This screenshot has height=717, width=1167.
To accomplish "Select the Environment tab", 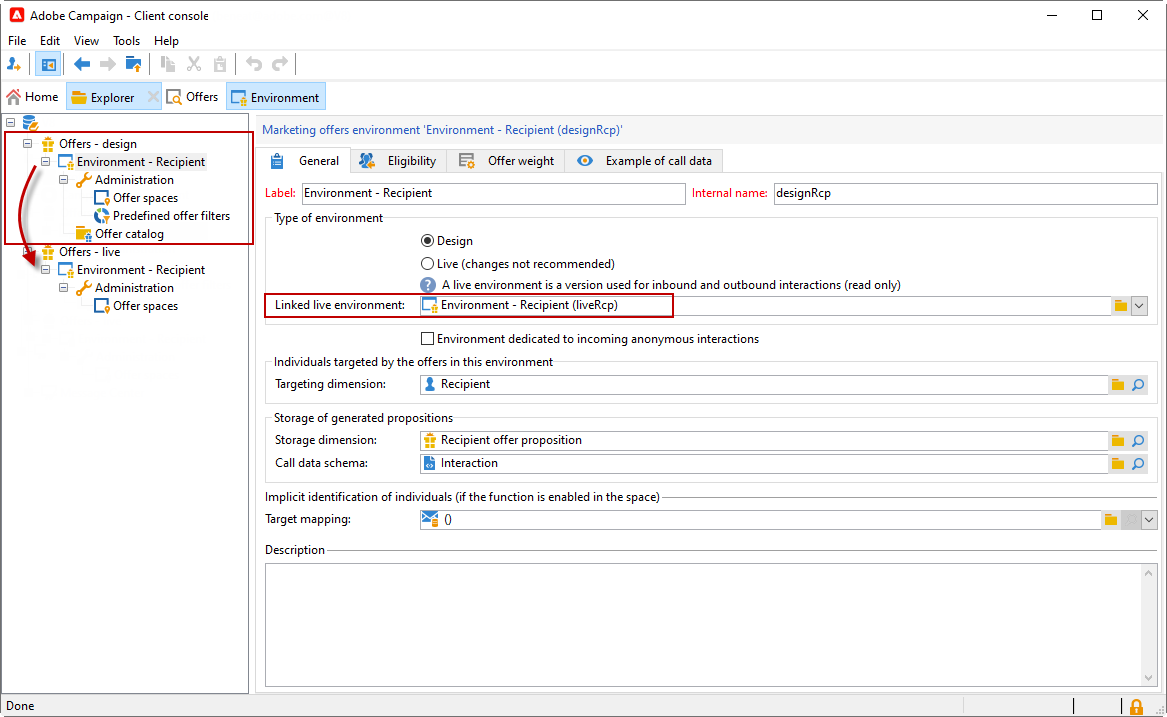I will click(276, 97).
